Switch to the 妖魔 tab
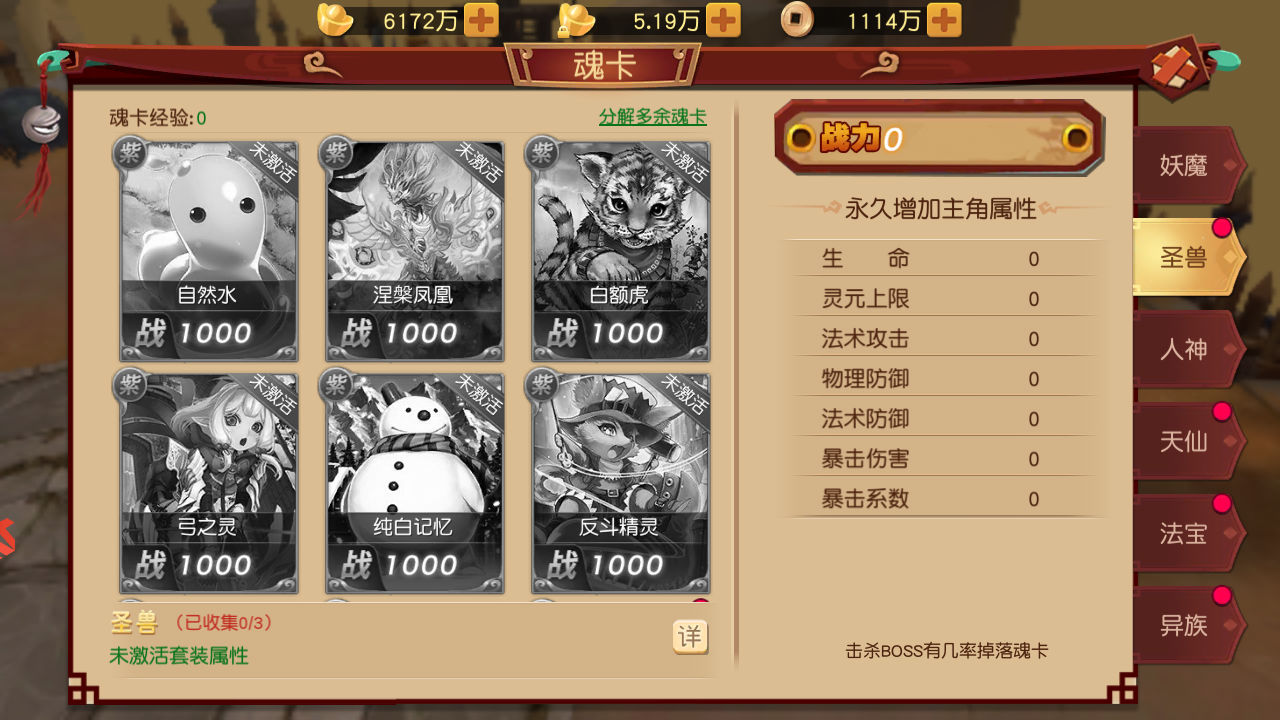This screenshot has width=1280, height=720. (1188, 165)
